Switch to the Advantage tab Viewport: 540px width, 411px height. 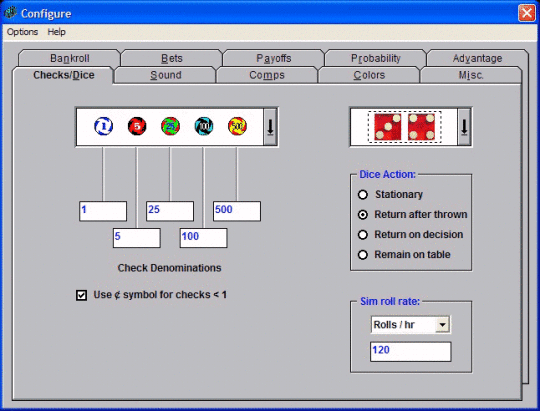(x=477, y=58)
